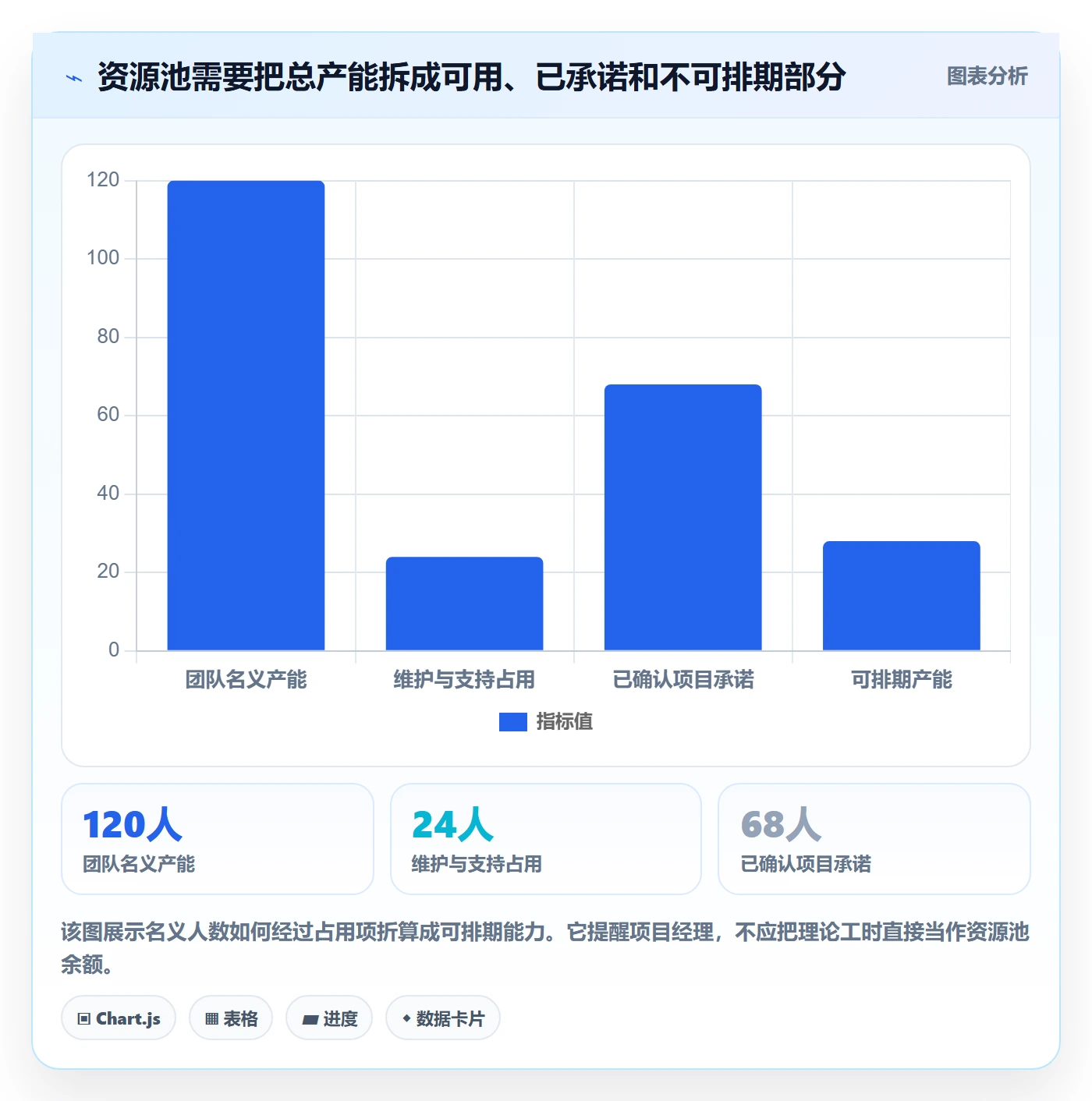Click the y-axis value 80
Screen dimensions: 1092x1101
pyautogui.click(x=108, y=337)
